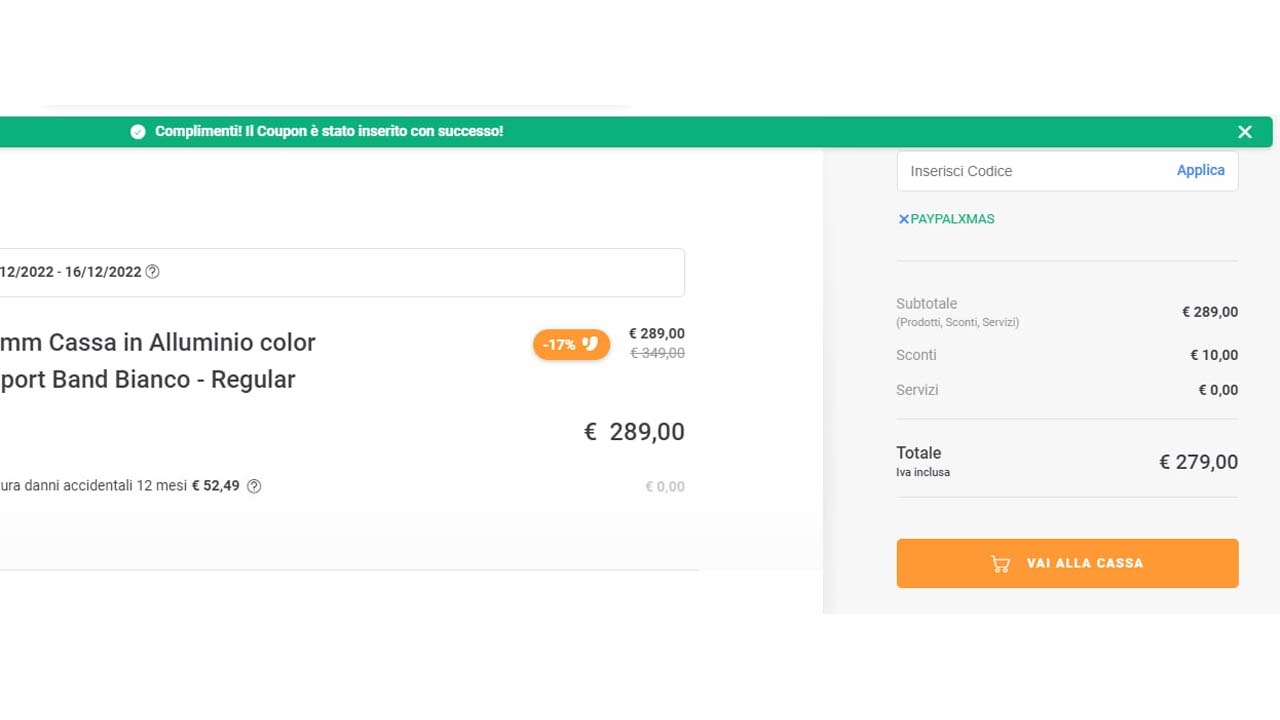
Task: Click the help icon next to € 52,49
Action: pos(253,485)
